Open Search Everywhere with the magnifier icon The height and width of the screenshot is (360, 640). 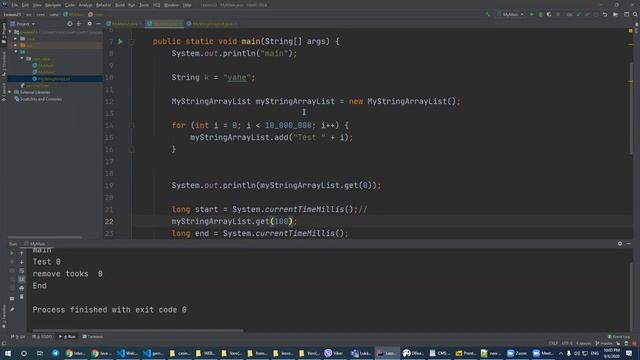pyautogui.click(x=635, y=14)
